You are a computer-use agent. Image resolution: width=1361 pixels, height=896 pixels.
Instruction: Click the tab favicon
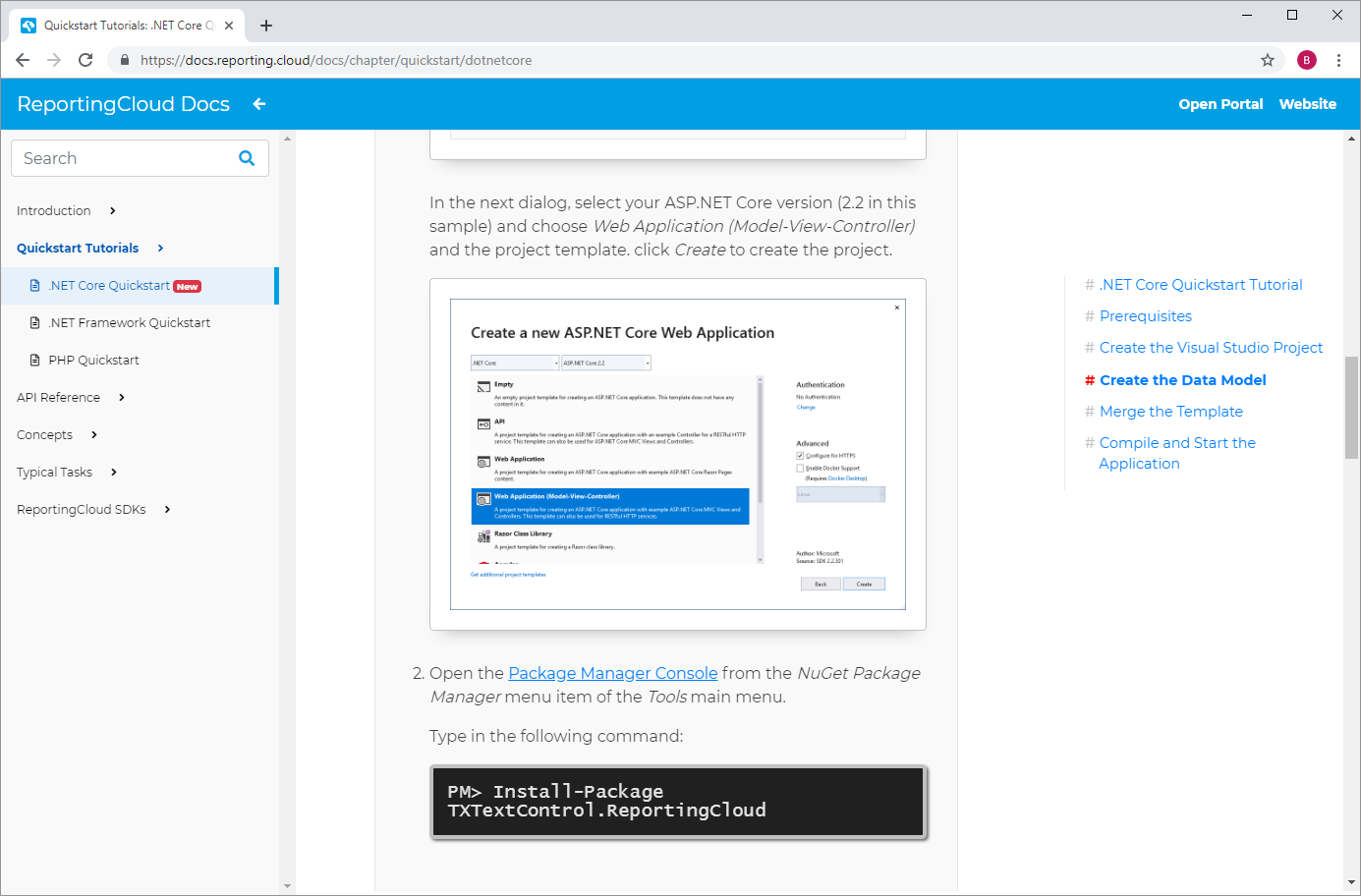[28, 26]
